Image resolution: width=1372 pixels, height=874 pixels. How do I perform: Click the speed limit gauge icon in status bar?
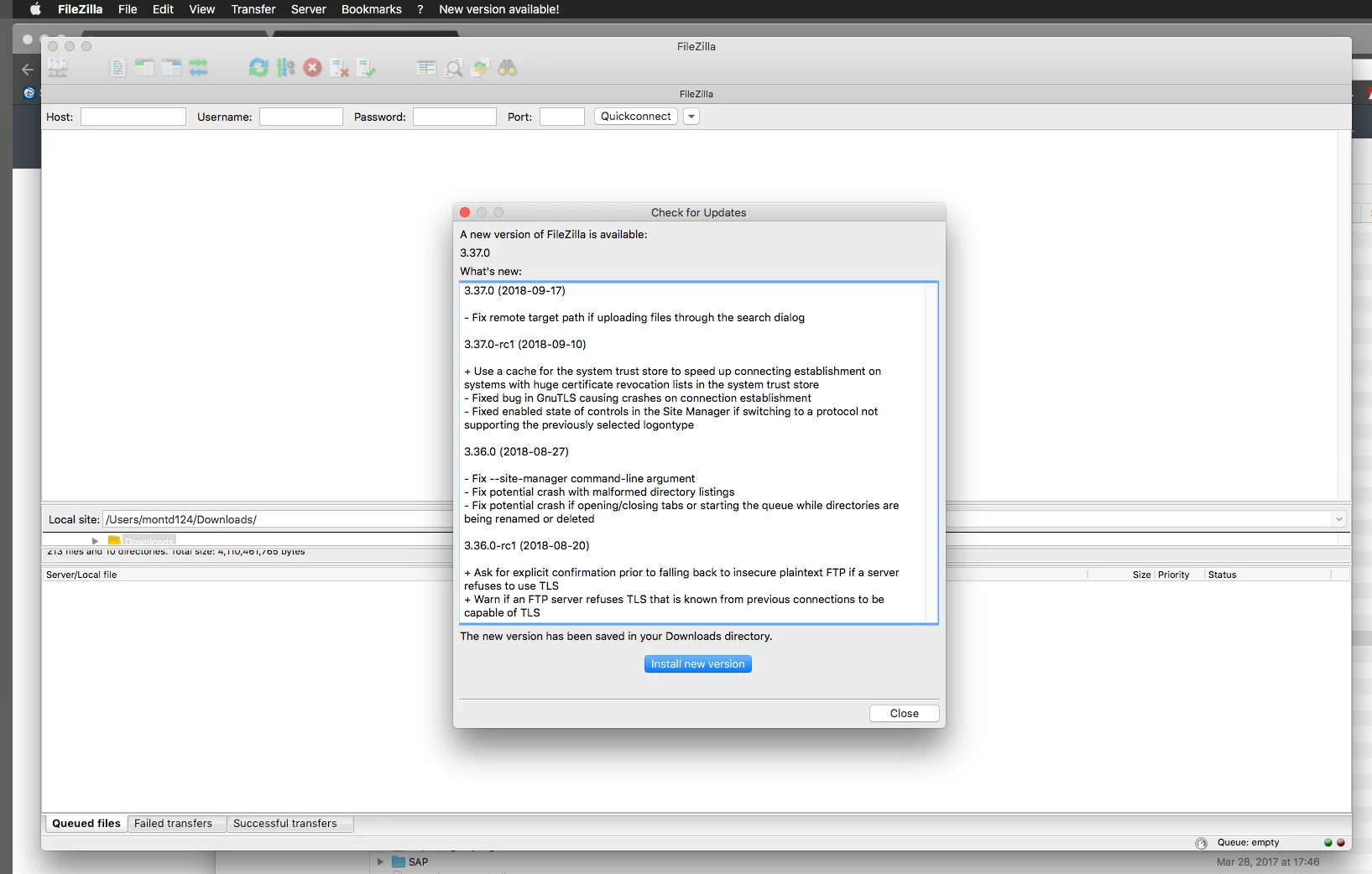click(1201, 843)
